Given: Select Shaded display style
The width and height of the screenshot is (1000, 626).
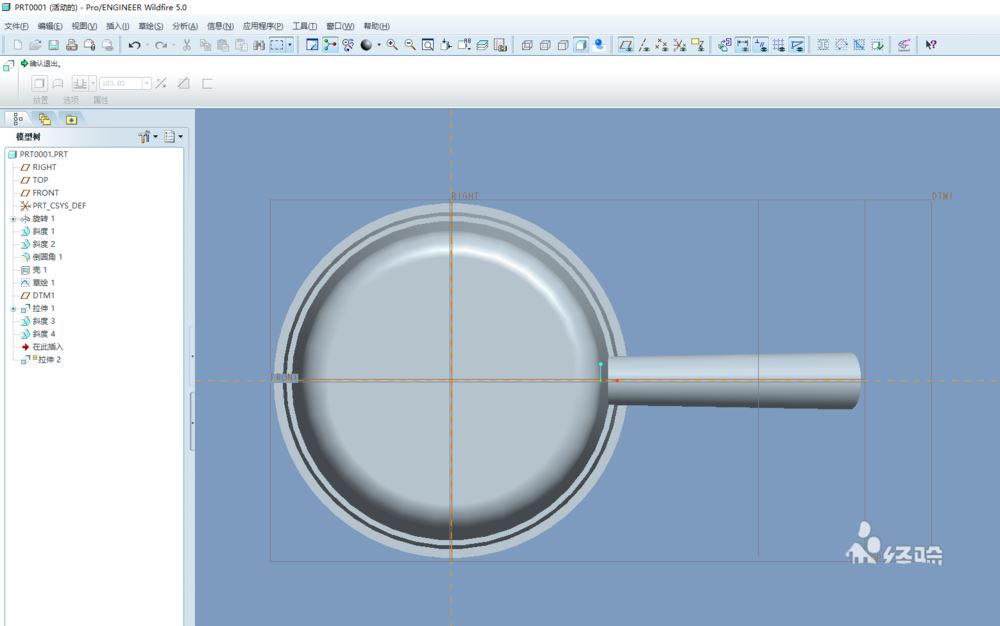Looking at the screenshot, I should coord(581,45).
